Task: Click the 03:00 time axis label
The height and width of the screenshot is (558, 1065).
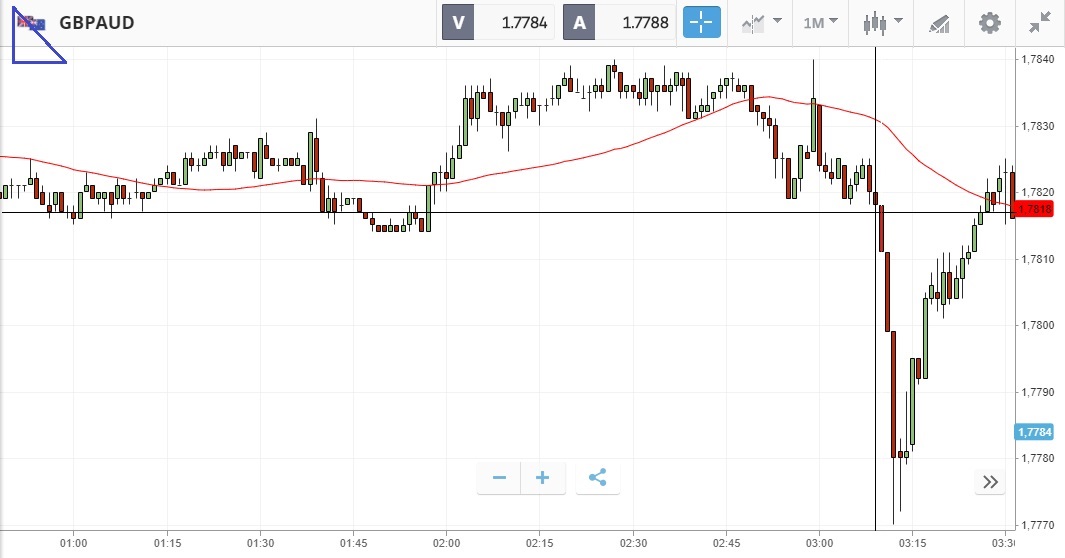Action: [819, 542]
